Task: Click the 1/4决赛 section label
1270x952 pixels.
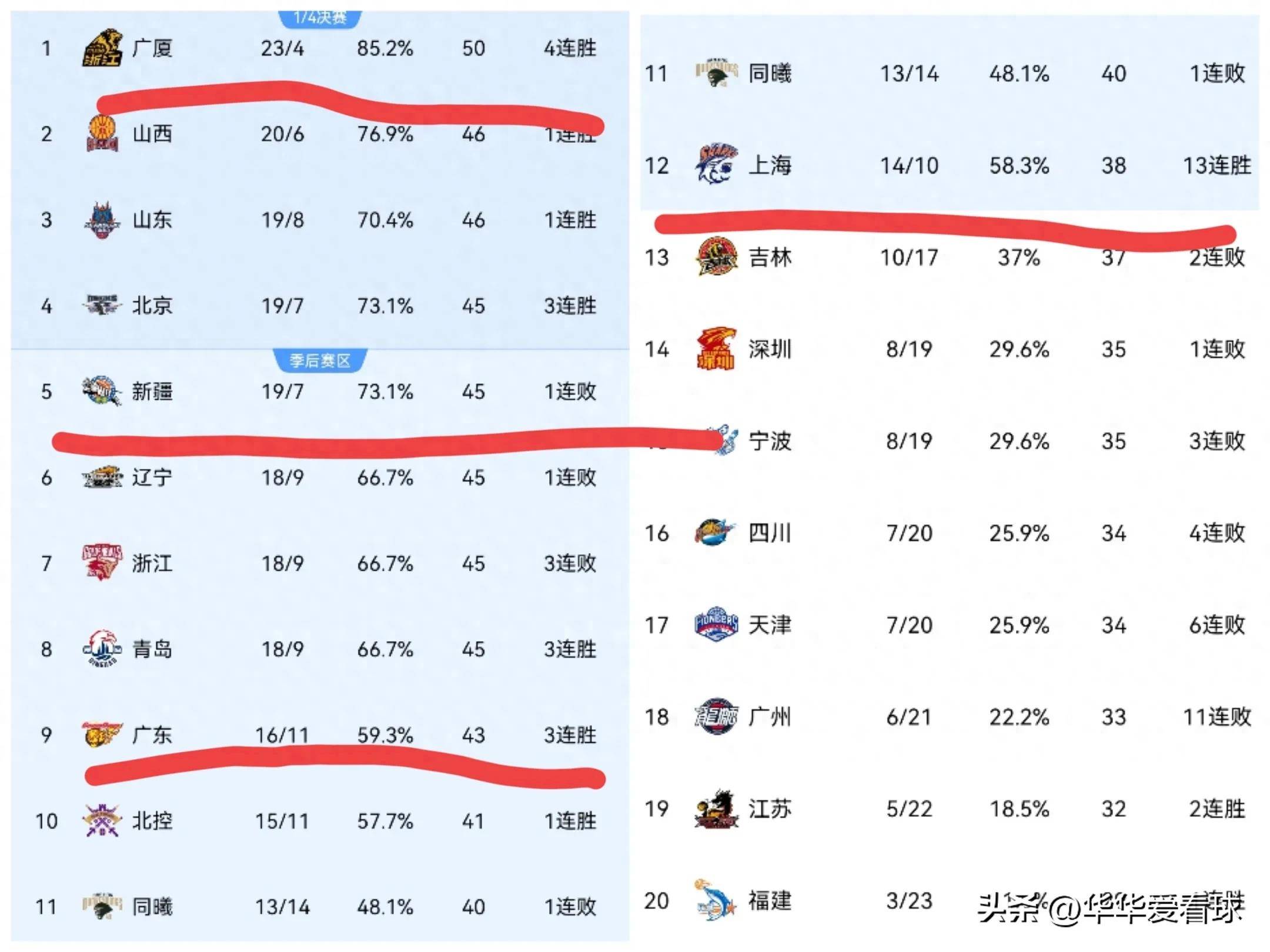Action: point(320,18)
